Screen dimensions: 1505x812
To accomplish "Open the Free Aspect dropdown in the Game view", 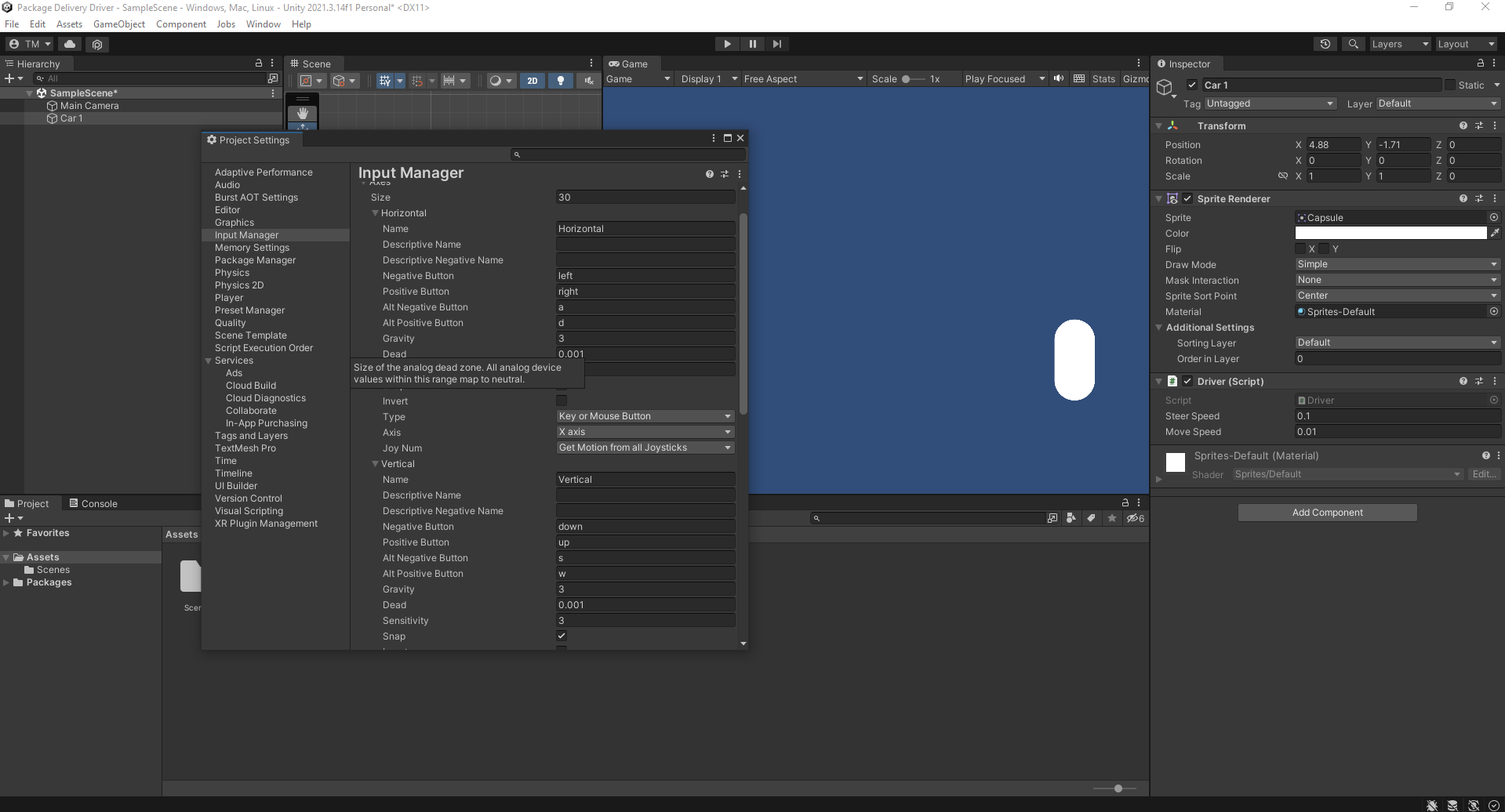I will click(x=803, y=78).
